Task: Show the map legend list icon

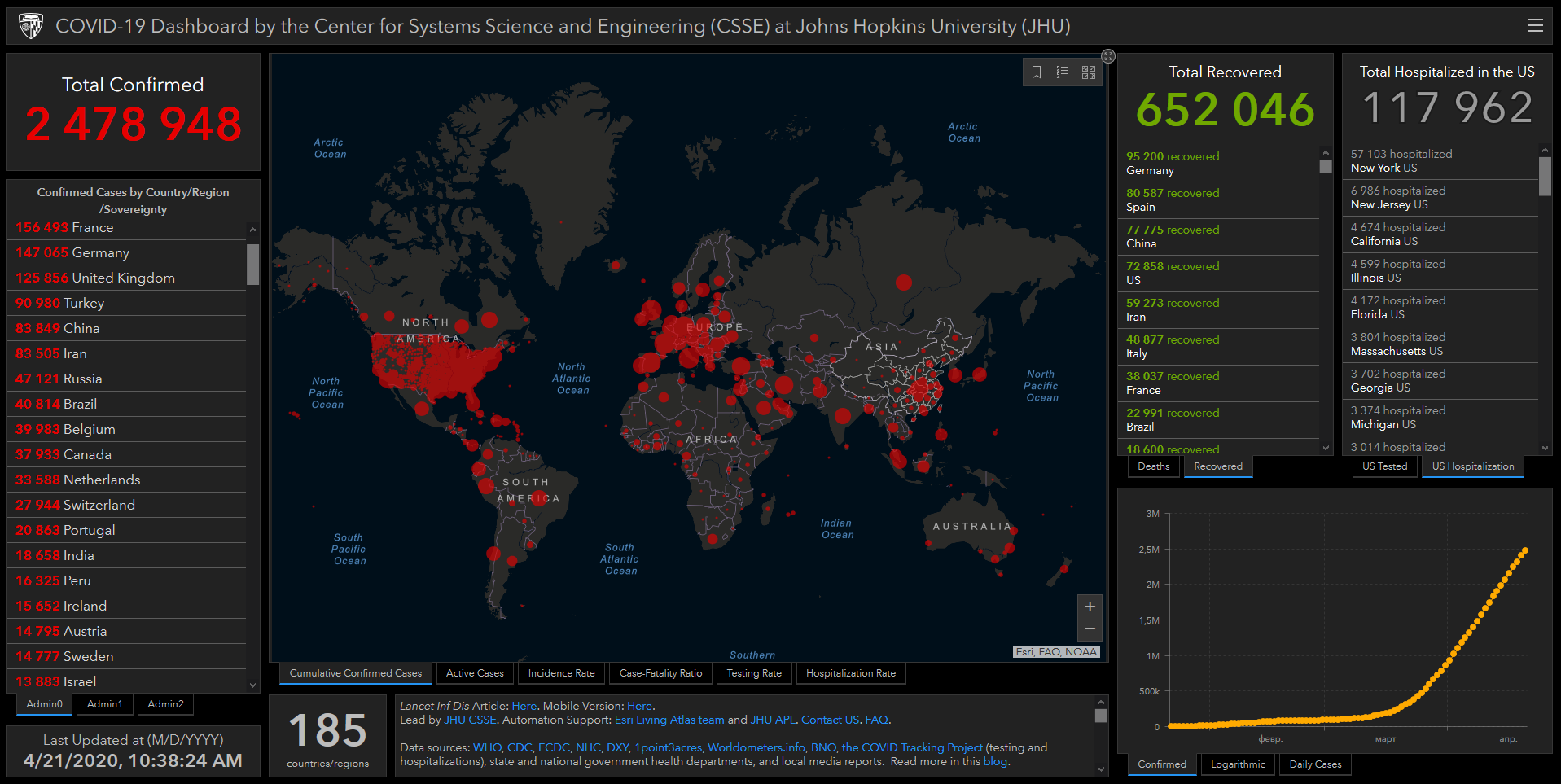Action: 1063,72
